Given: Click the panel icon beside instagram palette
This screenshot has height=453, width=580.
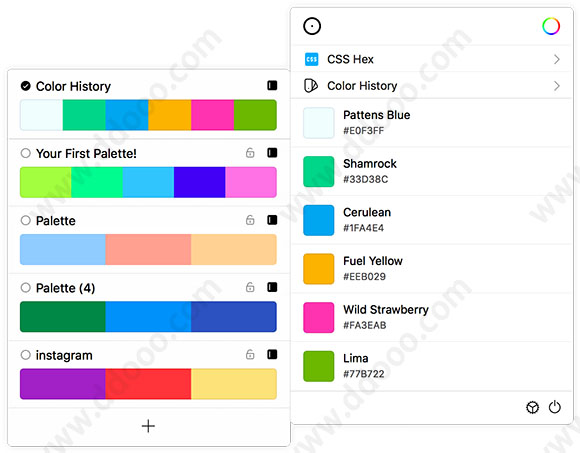Looking at the screenshot, I should click(272, 355).
